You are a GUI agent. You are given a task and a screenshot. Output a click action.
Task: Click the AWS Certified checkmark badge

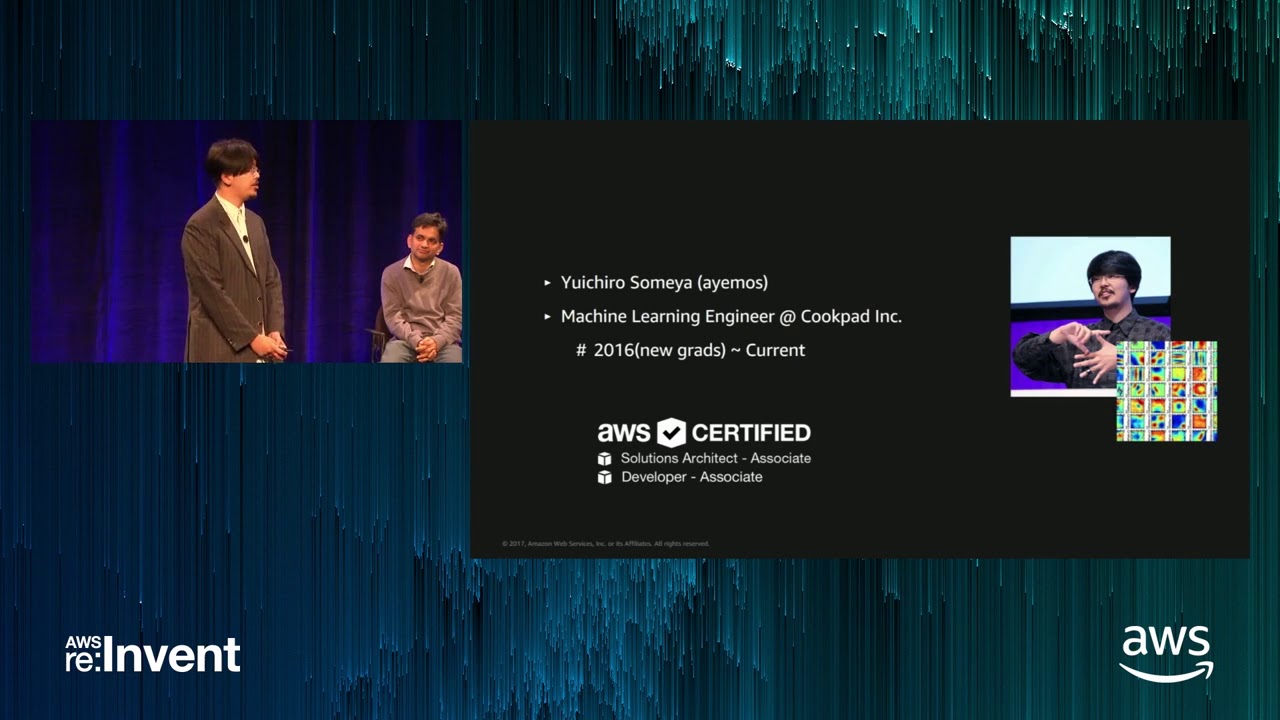pos(671,433)
